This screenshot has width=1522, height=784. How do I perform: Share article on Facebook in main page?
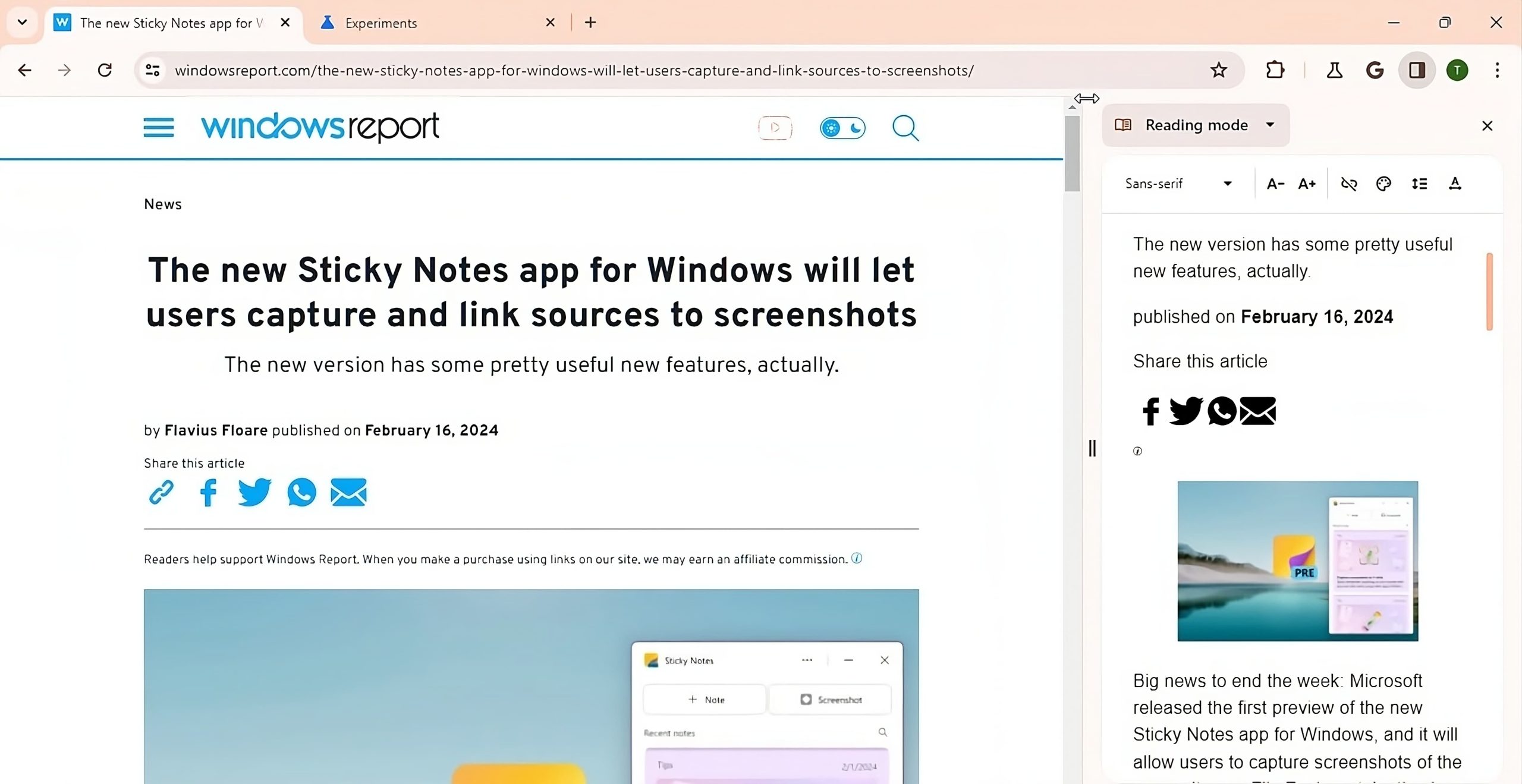coord(208,492)
